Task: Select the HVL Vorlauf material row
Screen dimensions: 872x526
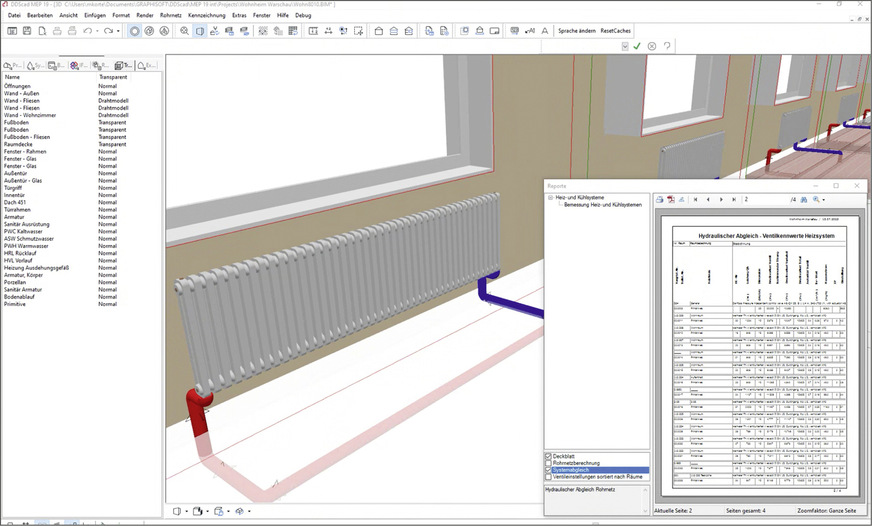Action: (x=20, y=259)
